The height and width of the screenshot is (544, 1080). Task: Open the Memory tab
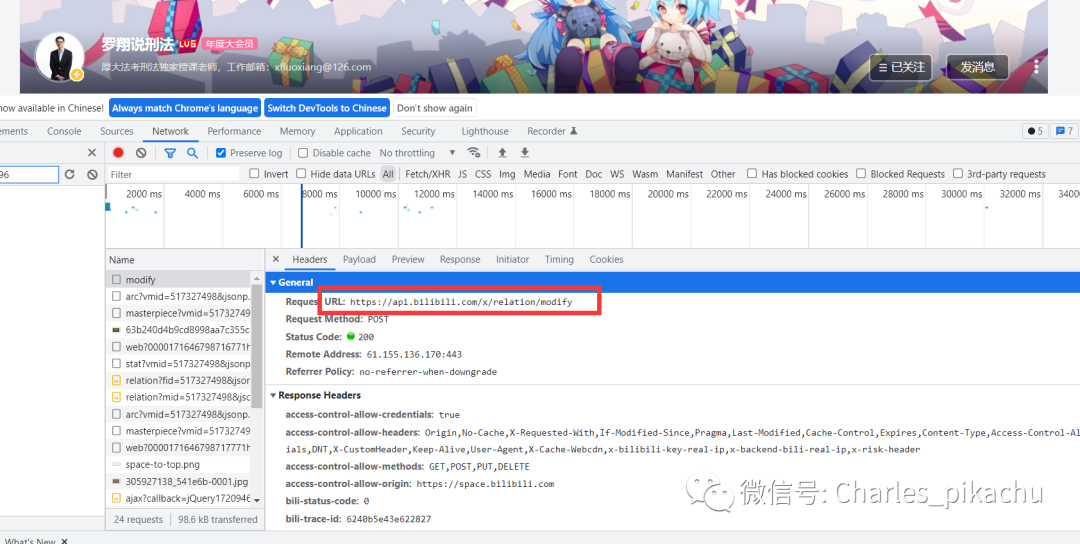click(298, 131)
